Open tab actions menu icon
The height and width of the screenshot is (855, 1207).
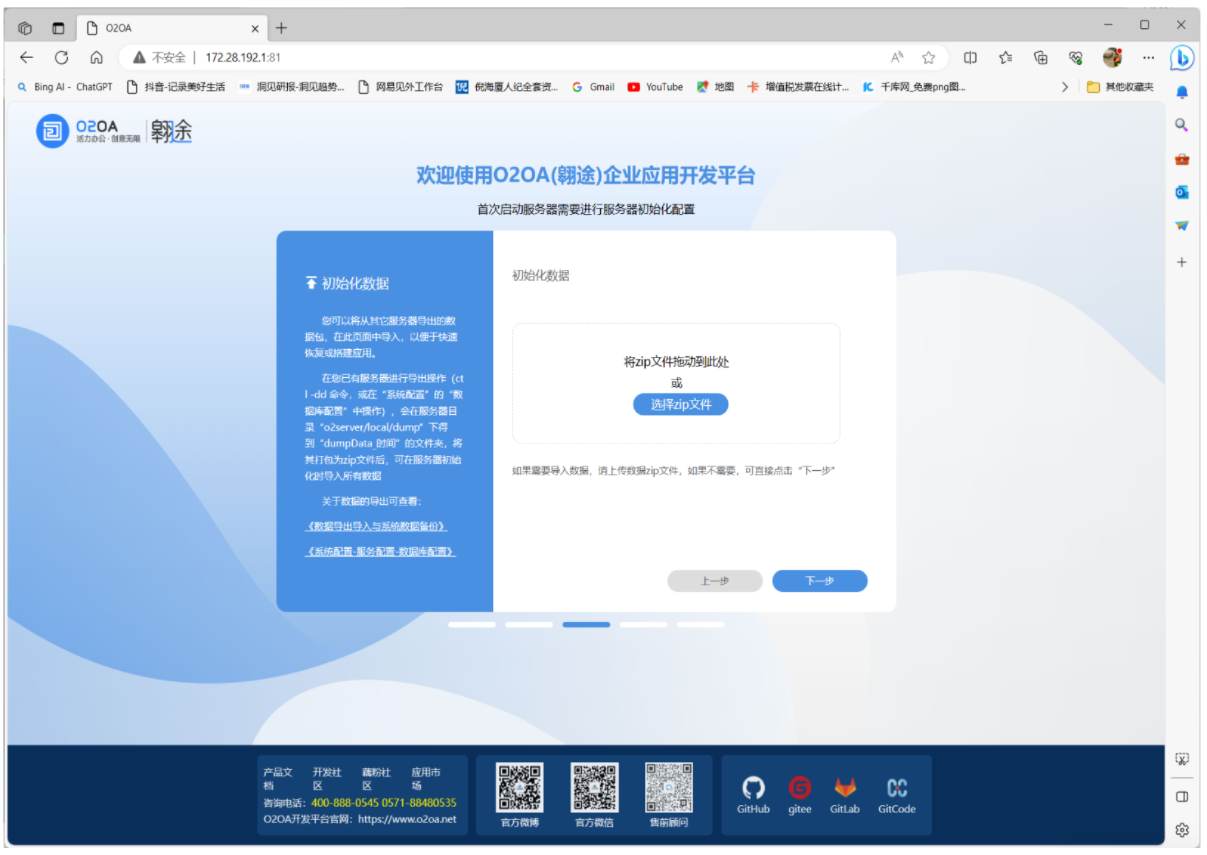(x=58, y=27)
